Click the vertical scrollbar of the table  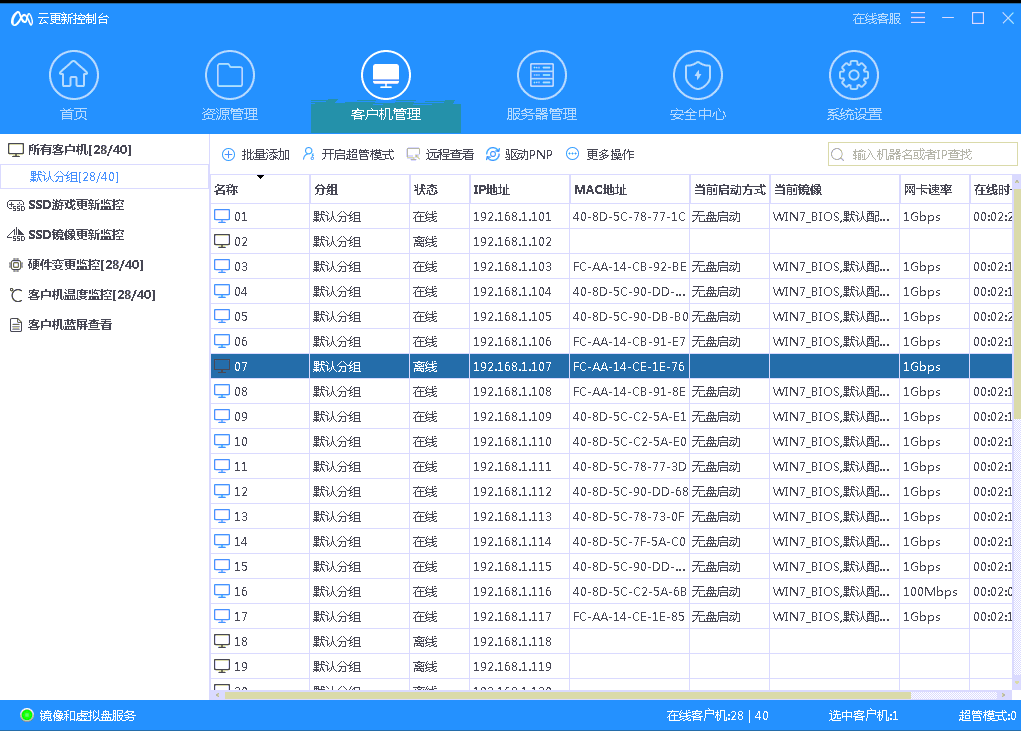tap(1016, 303)
